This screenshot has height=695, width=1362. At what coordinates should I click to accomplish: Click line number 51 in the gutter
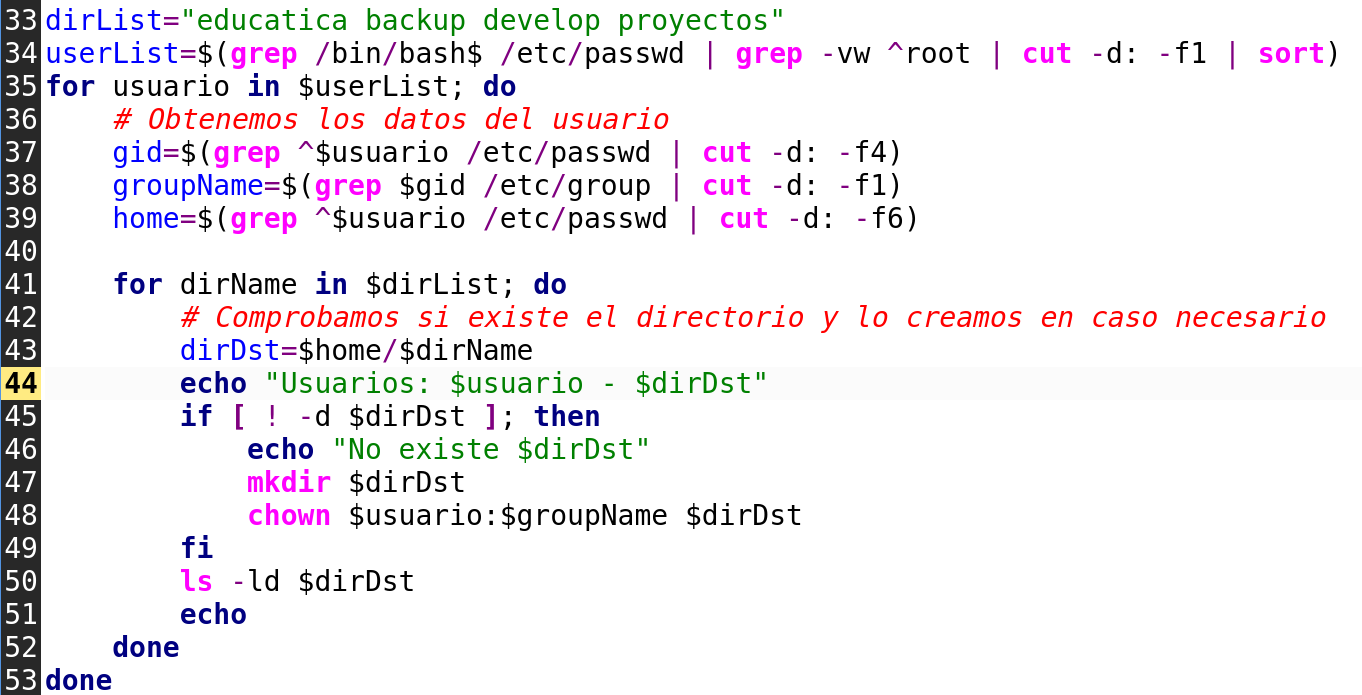(x=20, y=614)
